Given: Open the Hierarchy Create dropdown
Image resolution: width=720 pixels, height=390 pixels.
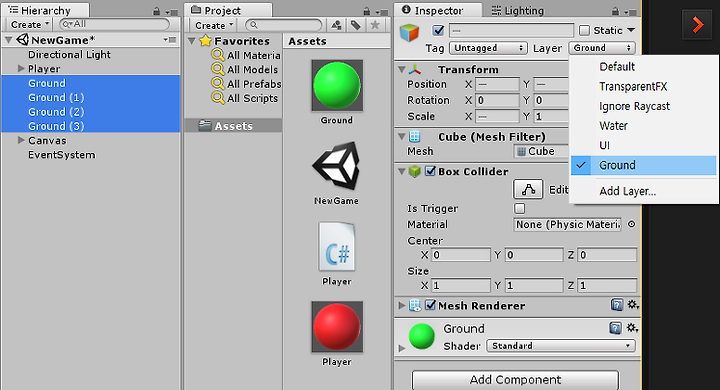Looking at the screenshot, I should (30, 24).
